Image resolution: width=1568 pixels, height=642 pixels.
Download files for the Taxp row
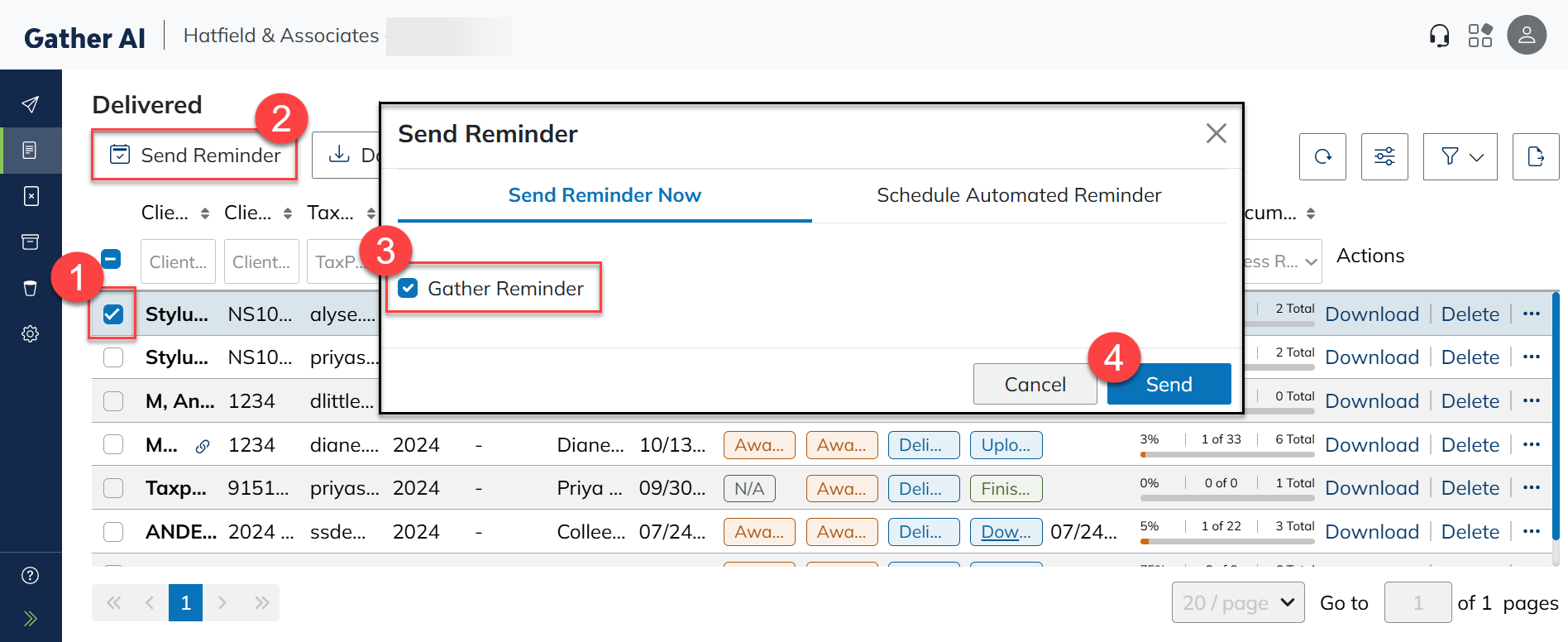point(1371,487)
